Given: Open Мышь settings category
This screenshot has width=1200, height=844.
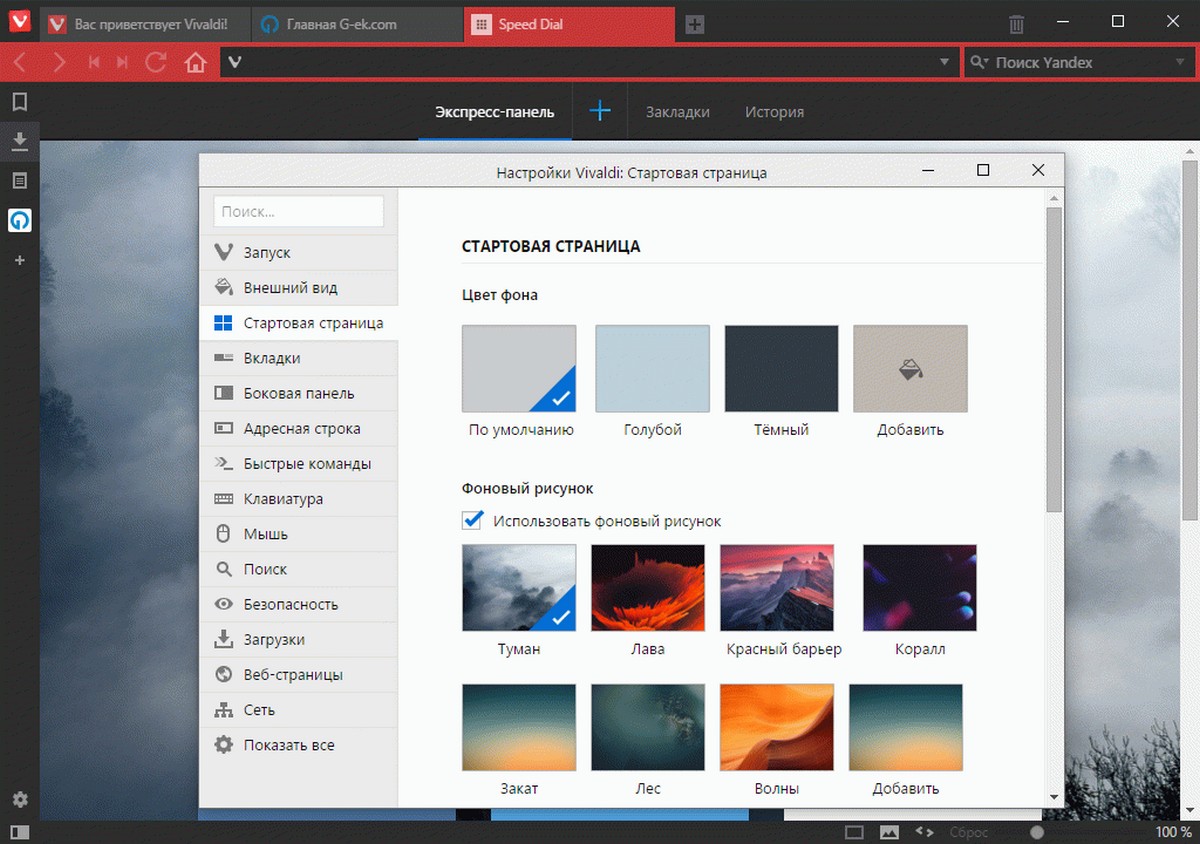Looking at the screenshot, I should tap(299, 534).
